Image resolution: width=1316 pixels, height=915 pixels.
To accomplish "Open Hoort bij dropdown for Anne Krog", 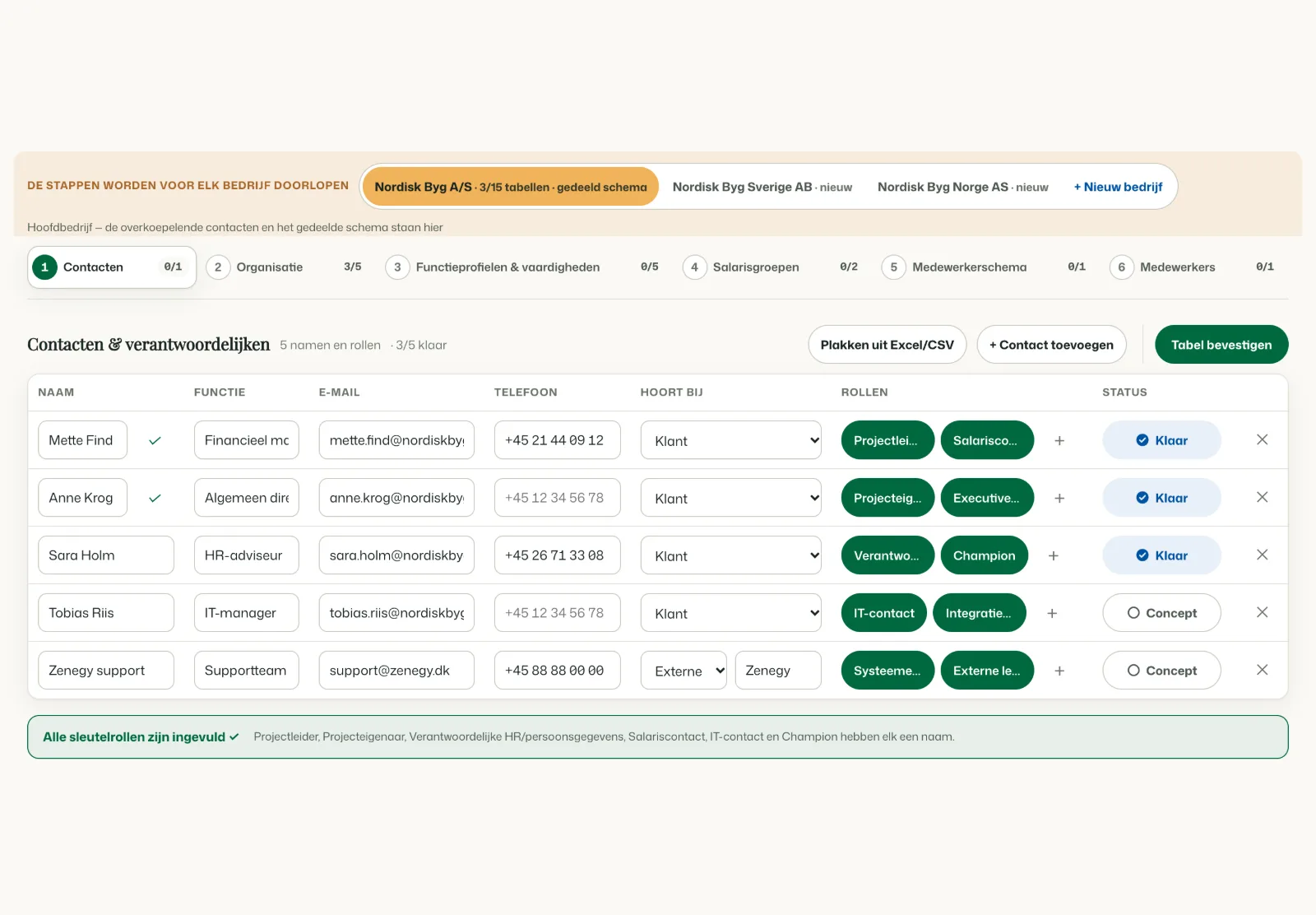I will tap(731, 498).
